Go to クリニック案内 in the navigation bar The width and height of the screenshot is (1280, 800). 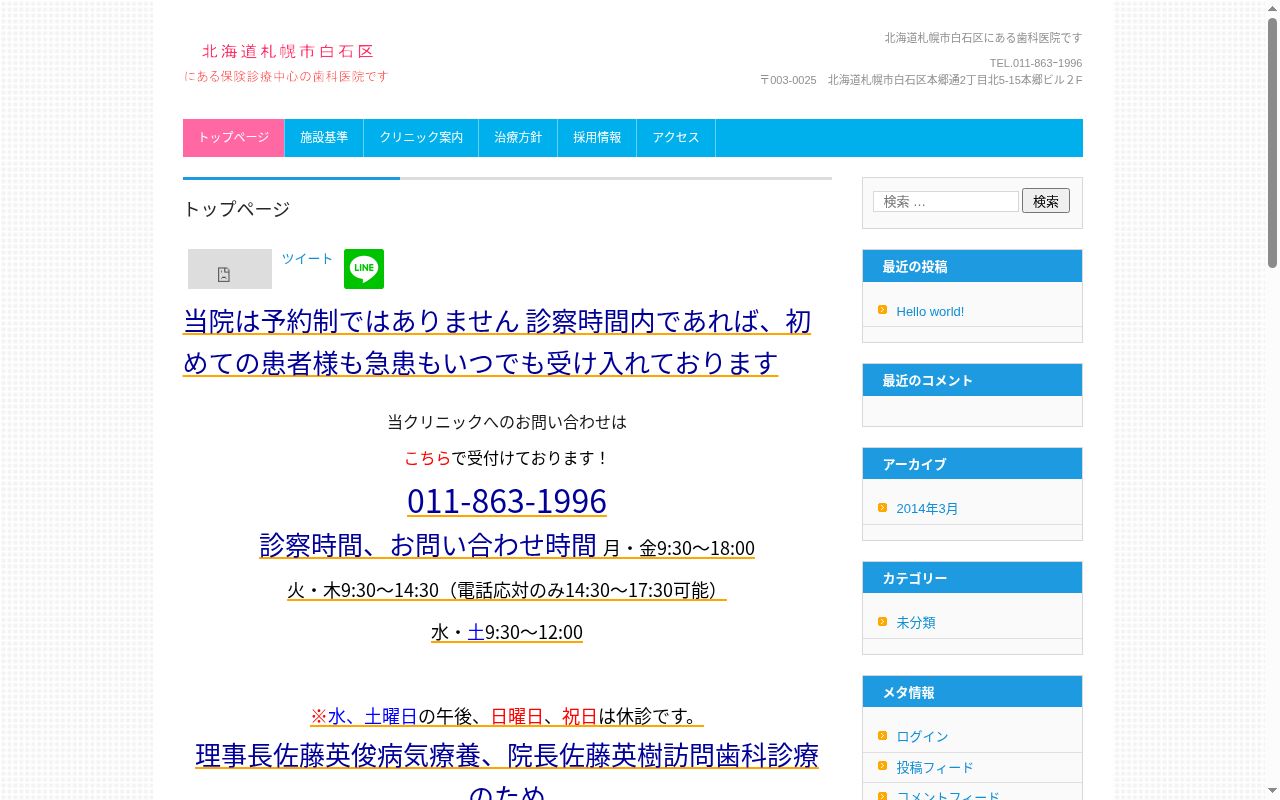[x=421, y=138]
